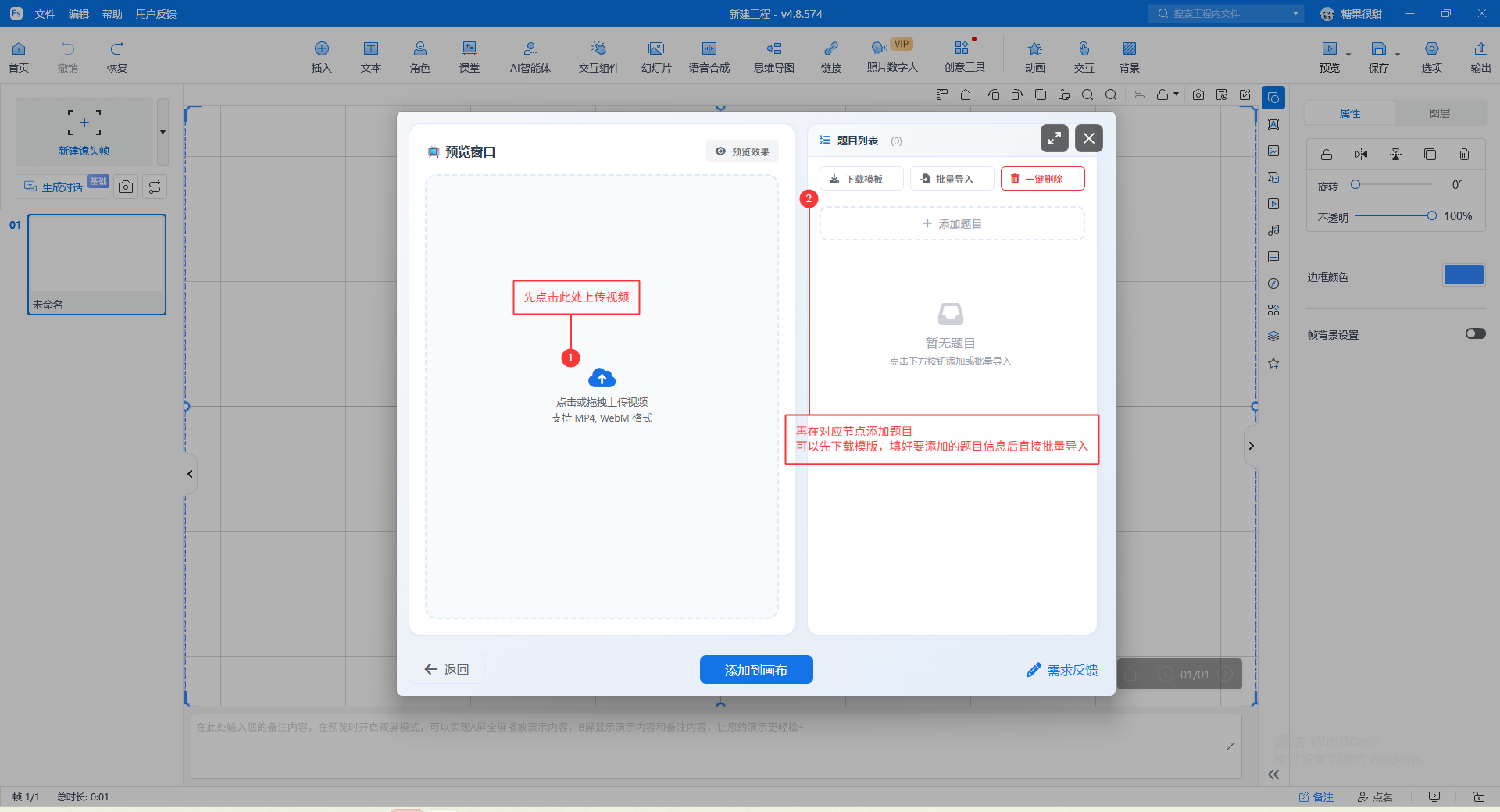This screenshot has height=812, width=1500.
Task: Open the 照片数字人 VIP tool
Action: (891, 57)
